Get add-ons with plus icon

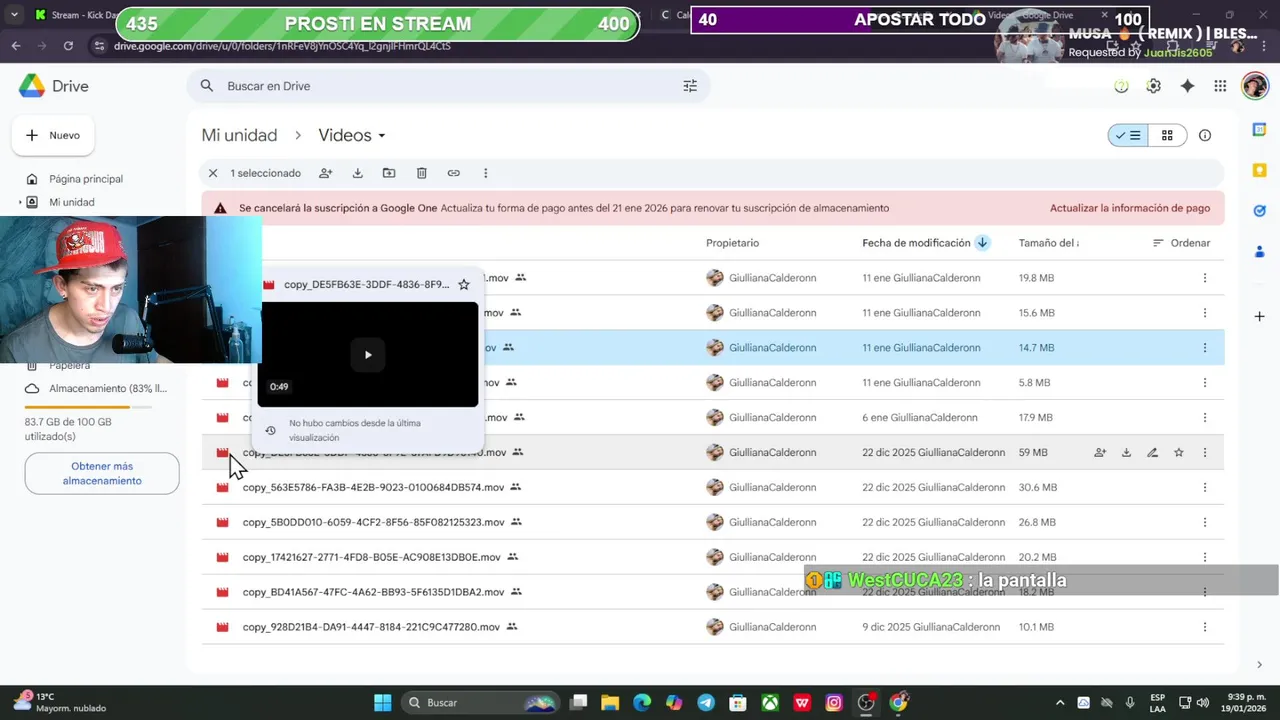(x=1260, y=317)
